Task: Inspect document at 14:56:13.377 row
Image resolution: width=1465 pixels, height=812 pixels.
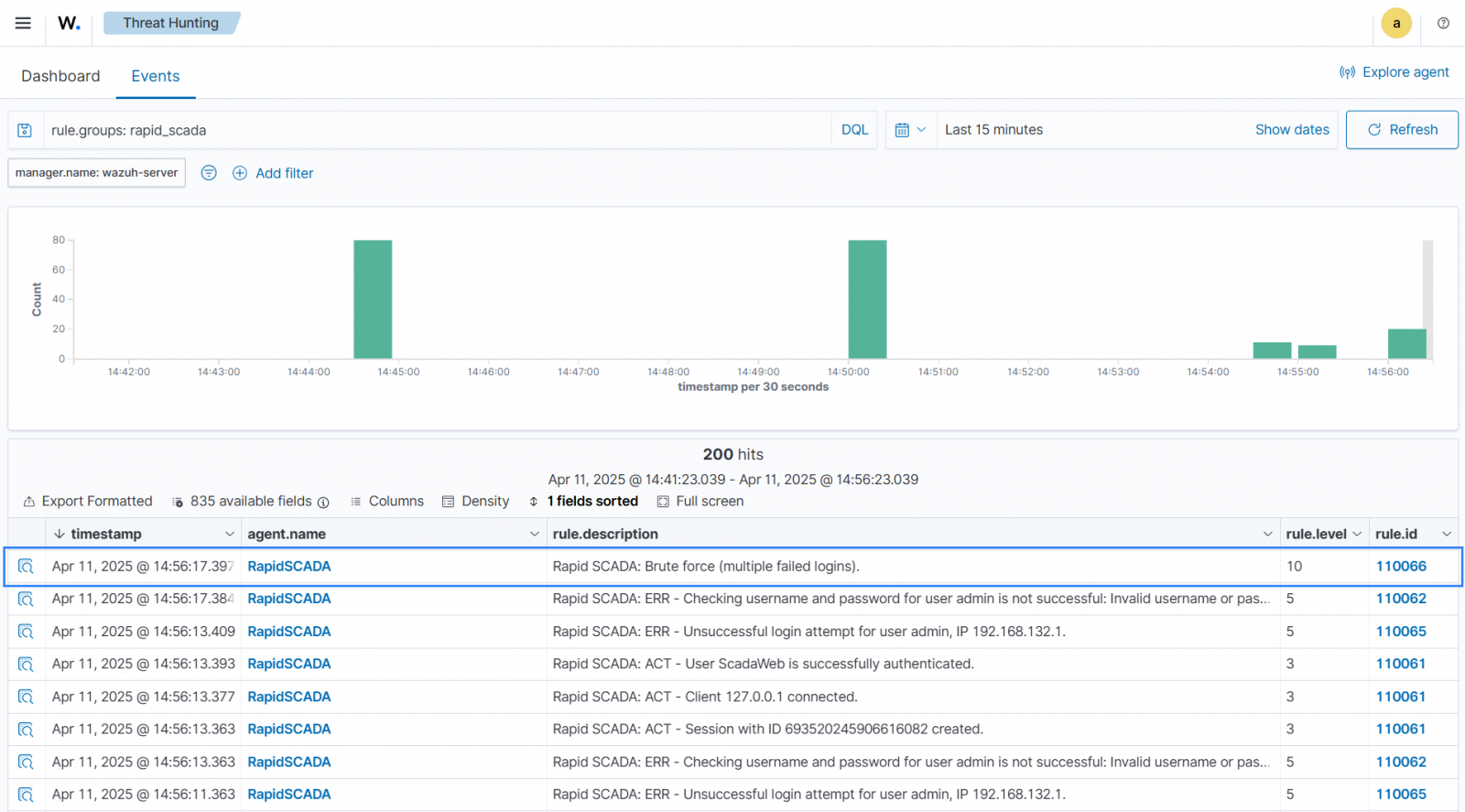Action: point(26,697)
